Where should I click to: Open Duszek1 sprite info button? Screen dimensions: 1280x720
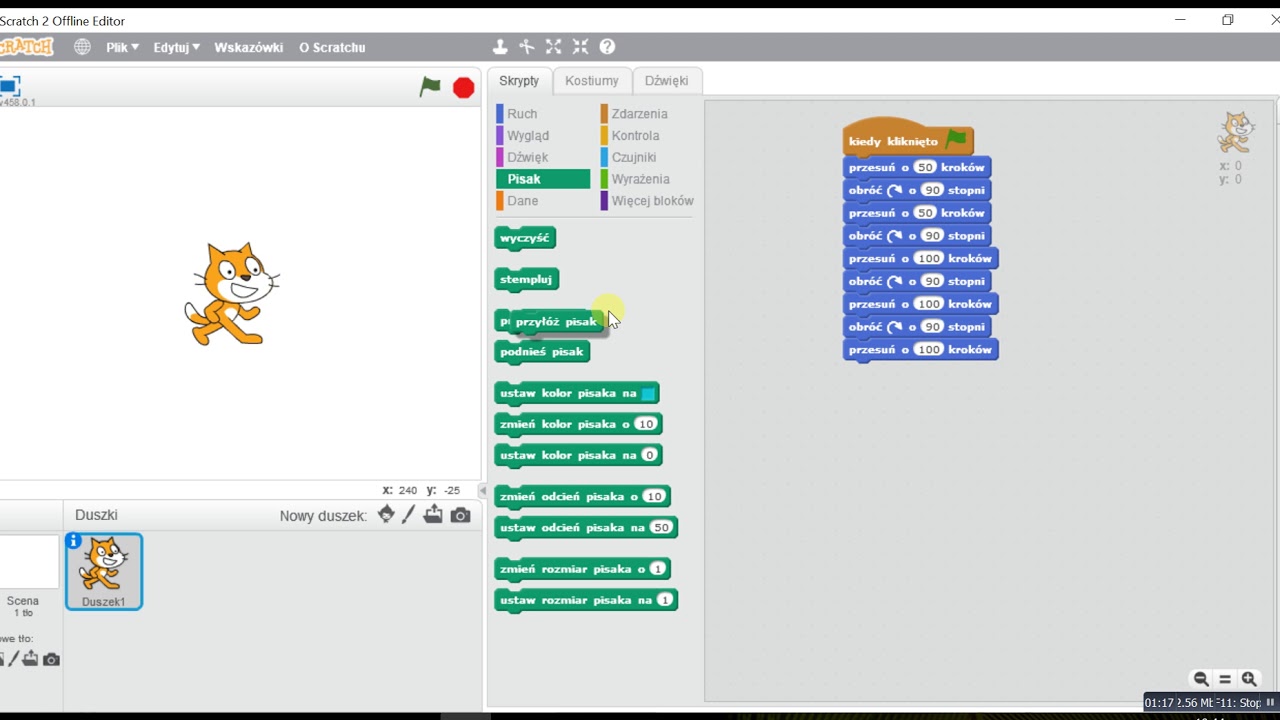tap(74, 541)
